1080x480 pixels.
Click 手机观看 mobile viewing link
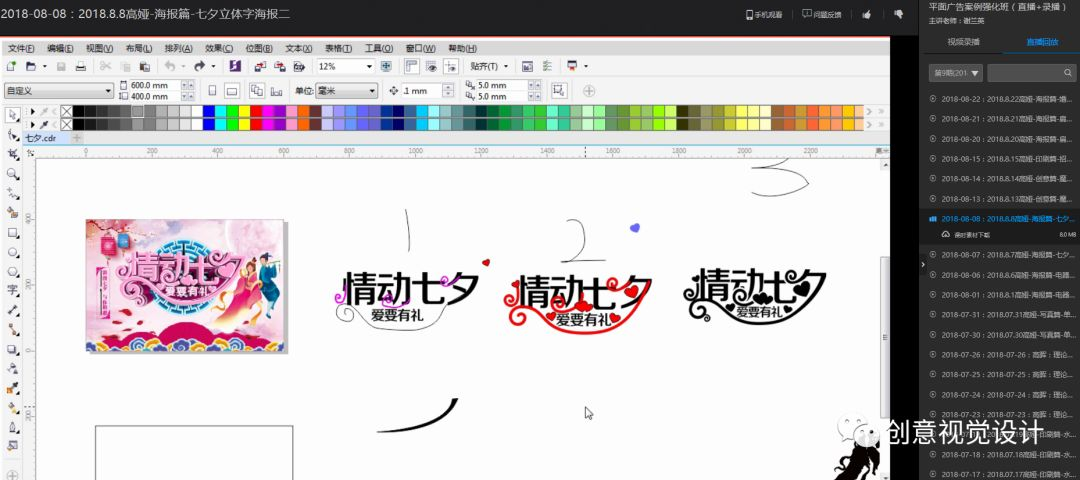765,14
